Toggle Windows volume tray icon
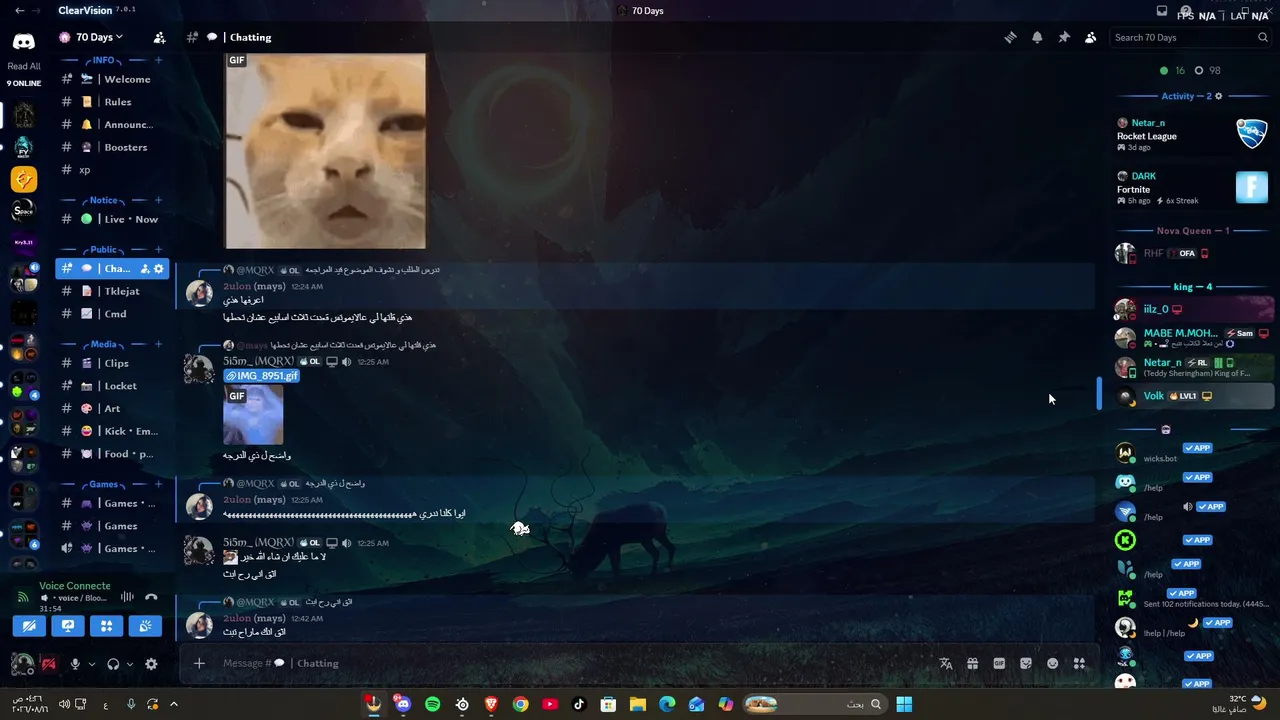This screenshot has height=720, width=1280. point(64,704)
